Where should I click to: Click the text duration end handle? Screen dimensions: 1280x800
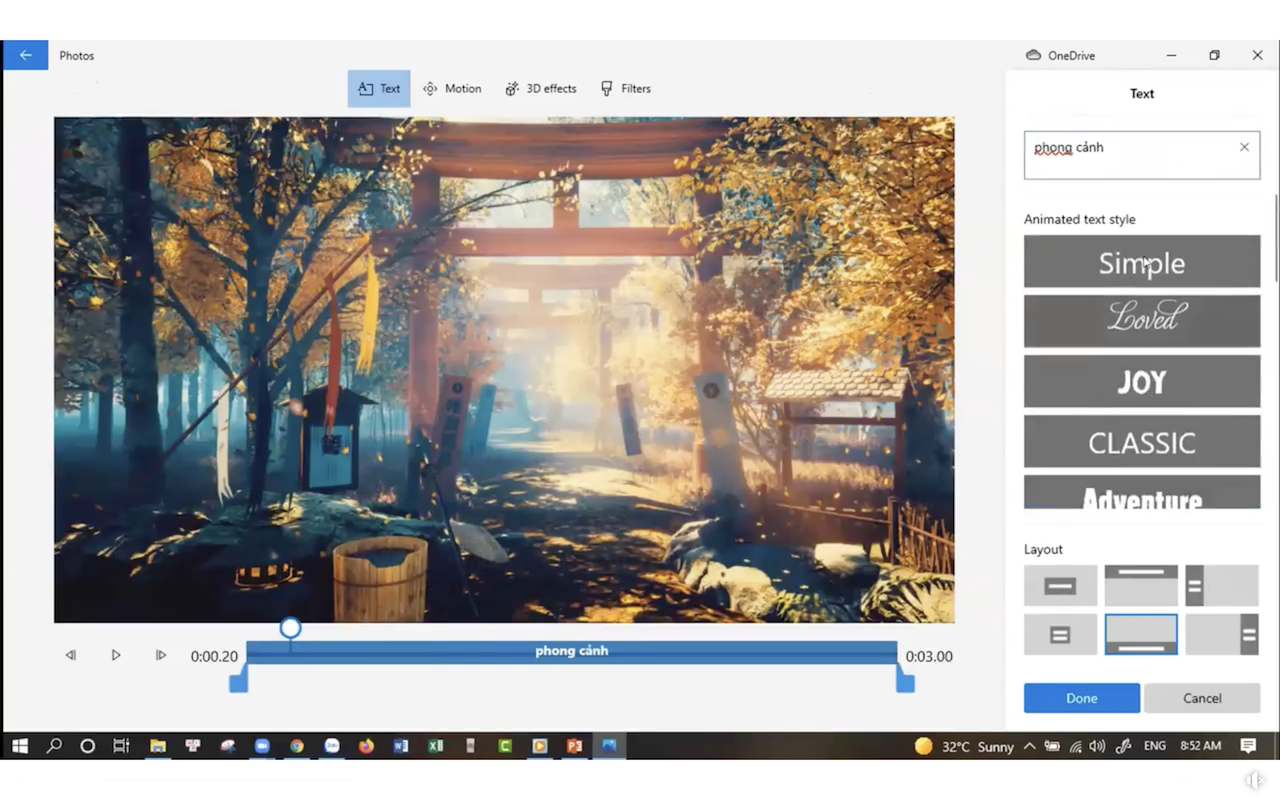905,682
